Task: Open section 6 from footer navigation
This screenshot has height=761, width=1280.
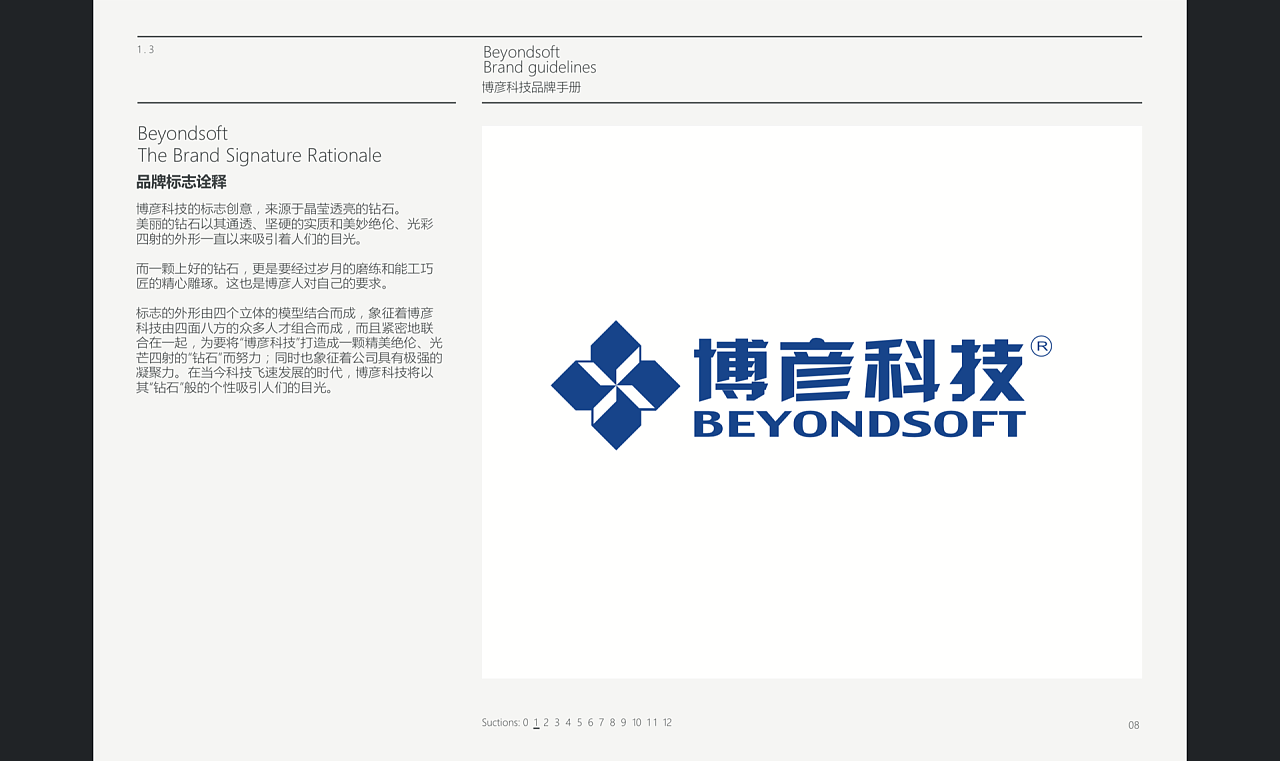Action: [590, 722]
